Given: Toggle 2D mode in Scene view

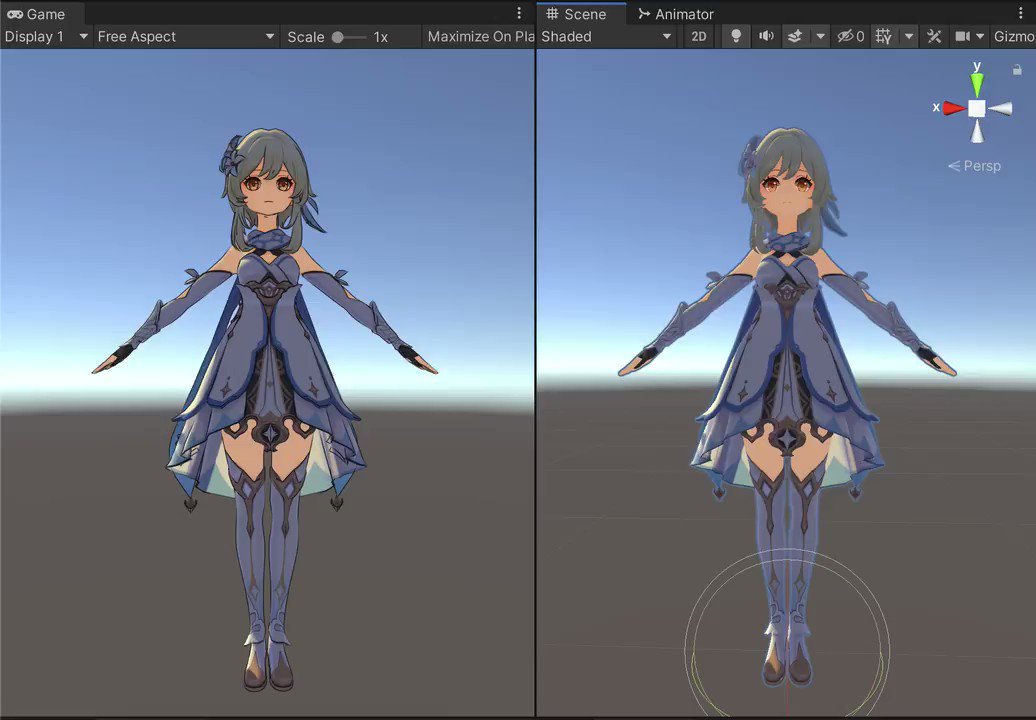Looking at the screenshot, I should [x=698, y=37].
